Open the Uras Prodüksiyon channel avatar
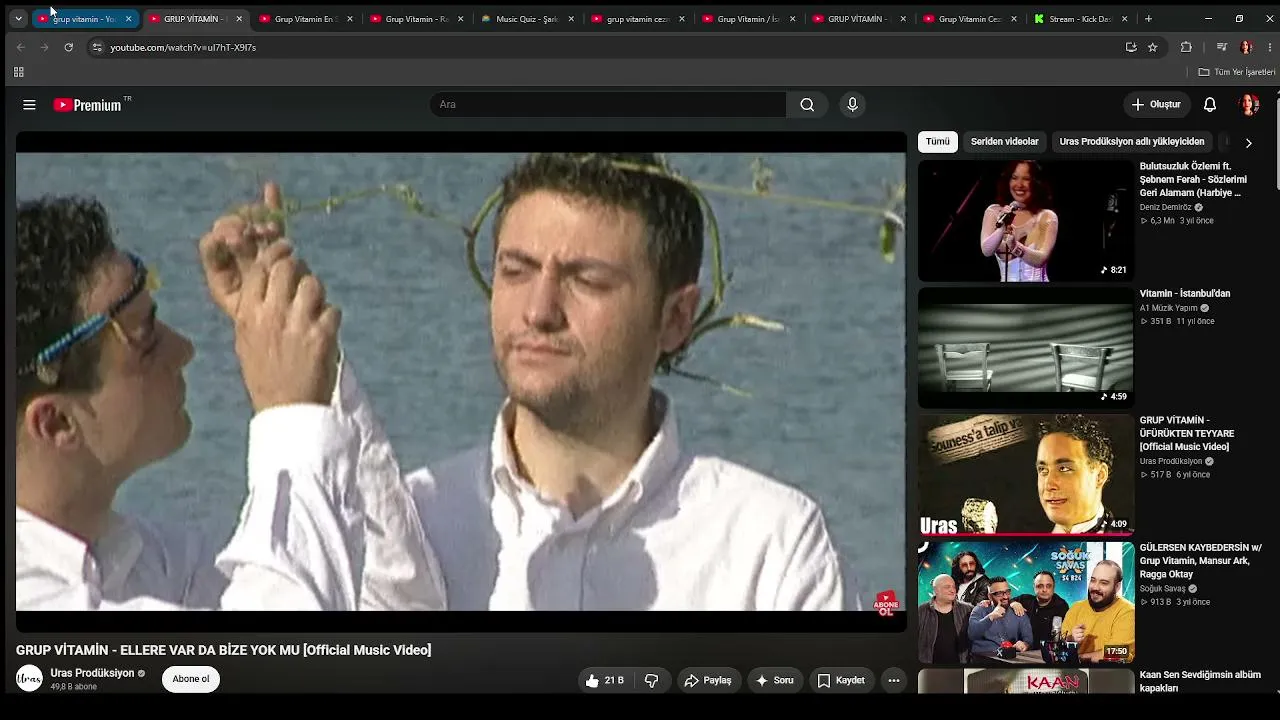The height and width of the screenshot is (720, 1280). pos(29,679)
